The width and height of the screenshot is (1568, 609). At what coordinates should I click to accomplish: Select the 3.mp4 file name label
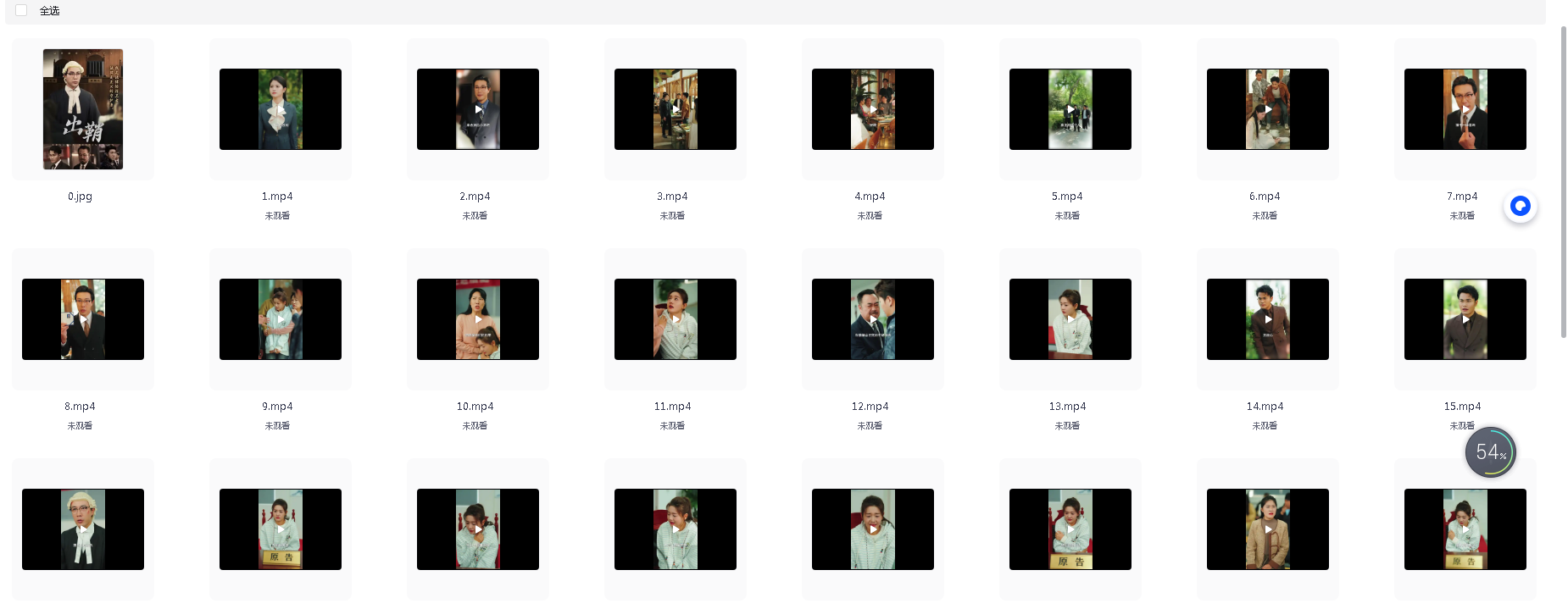672,197
